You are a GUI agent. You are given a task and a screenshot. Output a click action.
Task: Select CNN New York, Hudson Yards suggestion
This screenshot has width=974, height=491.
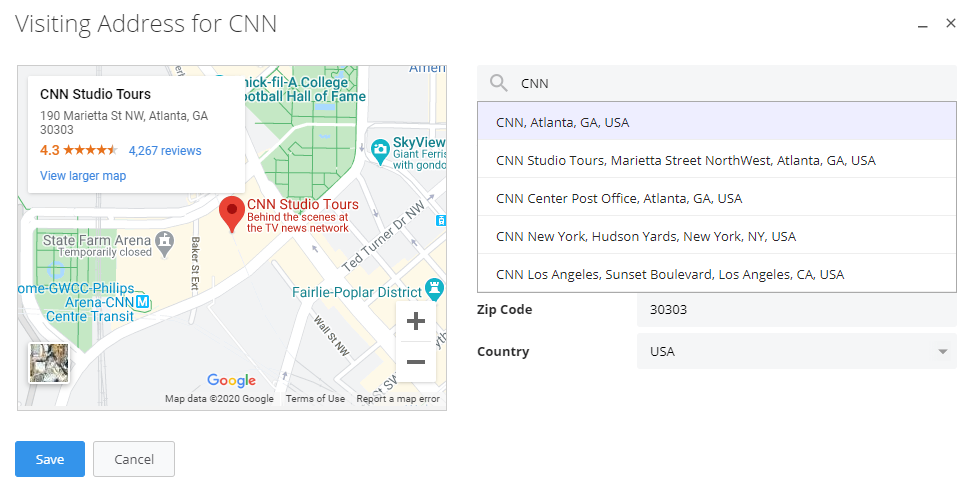(717, 236)
